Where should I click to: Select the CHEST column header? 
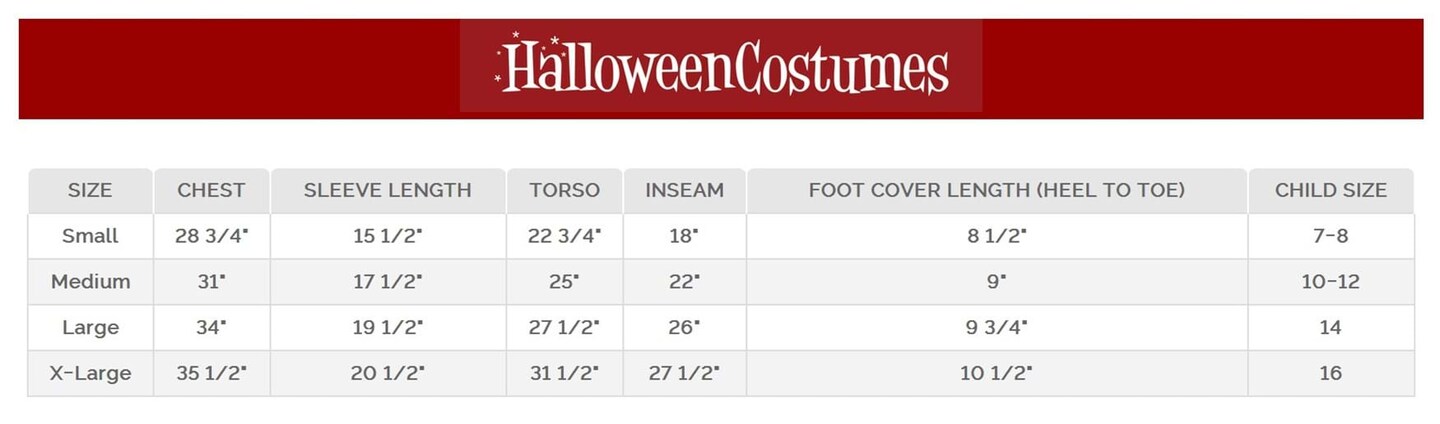pos(211,190)
